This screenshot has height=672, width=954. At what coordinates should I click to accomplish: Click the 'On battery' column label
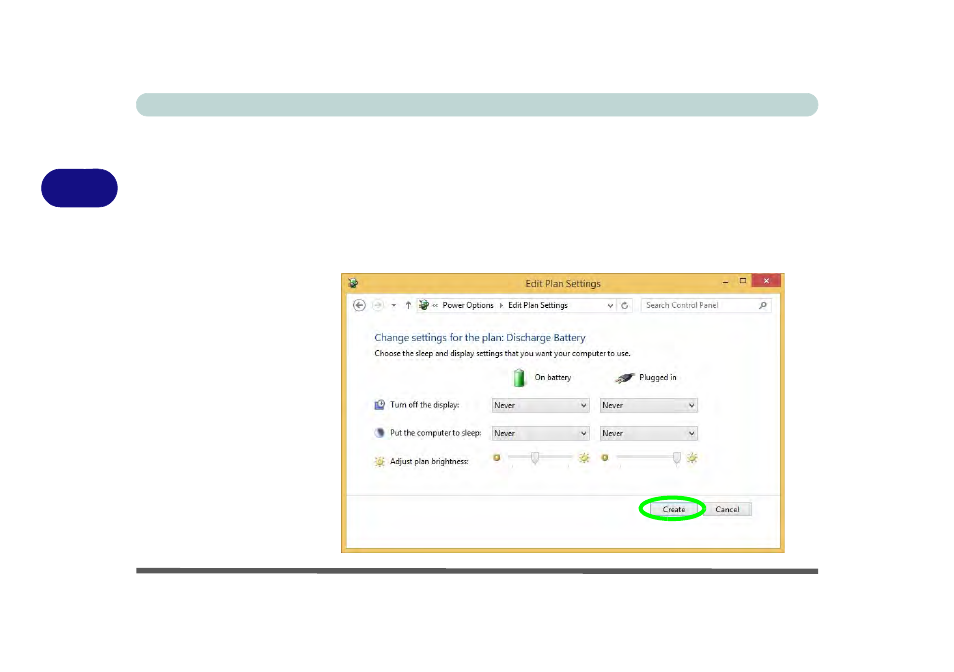[x=552, y=378]
